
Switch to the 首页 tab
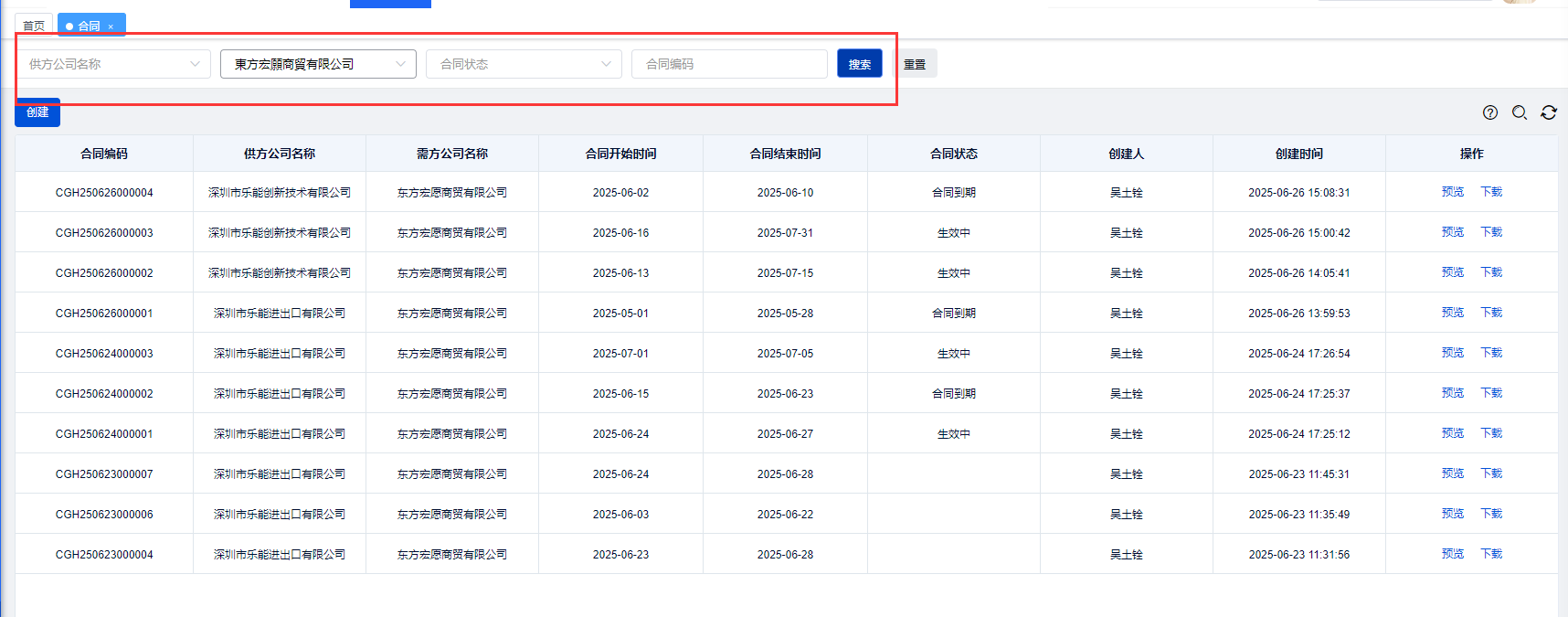tap(34, 26)
